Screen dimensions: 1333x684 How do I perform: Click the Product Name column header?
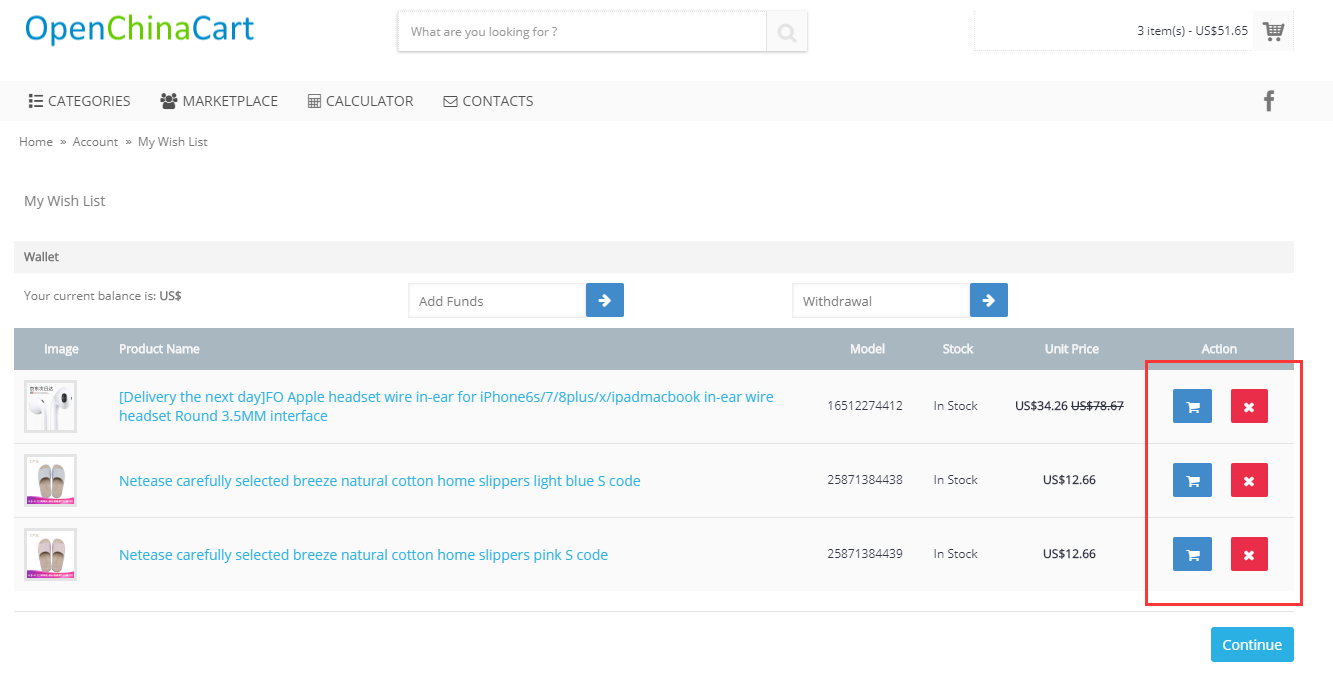coord(159,349)
